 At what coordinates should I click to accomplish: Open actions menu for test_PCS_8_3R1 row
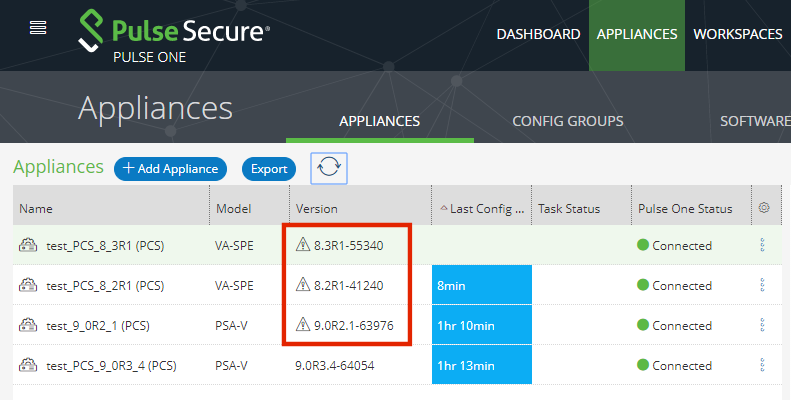point(762,245)
